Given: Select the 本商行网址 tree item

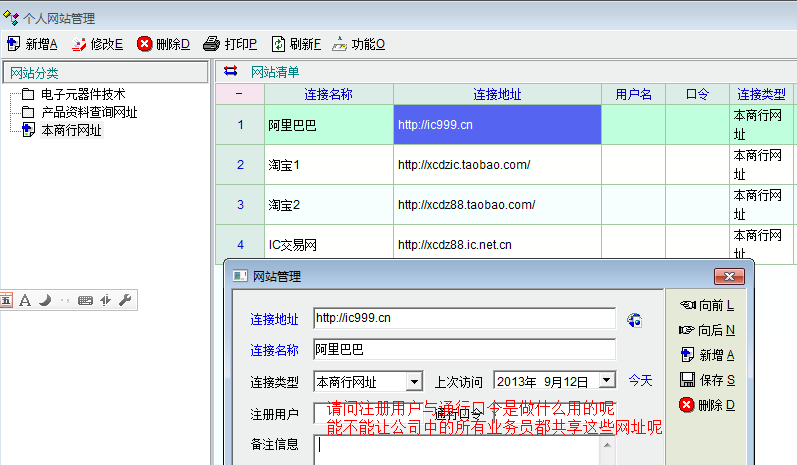Looking at the screenshot, I should pos(70,130).
